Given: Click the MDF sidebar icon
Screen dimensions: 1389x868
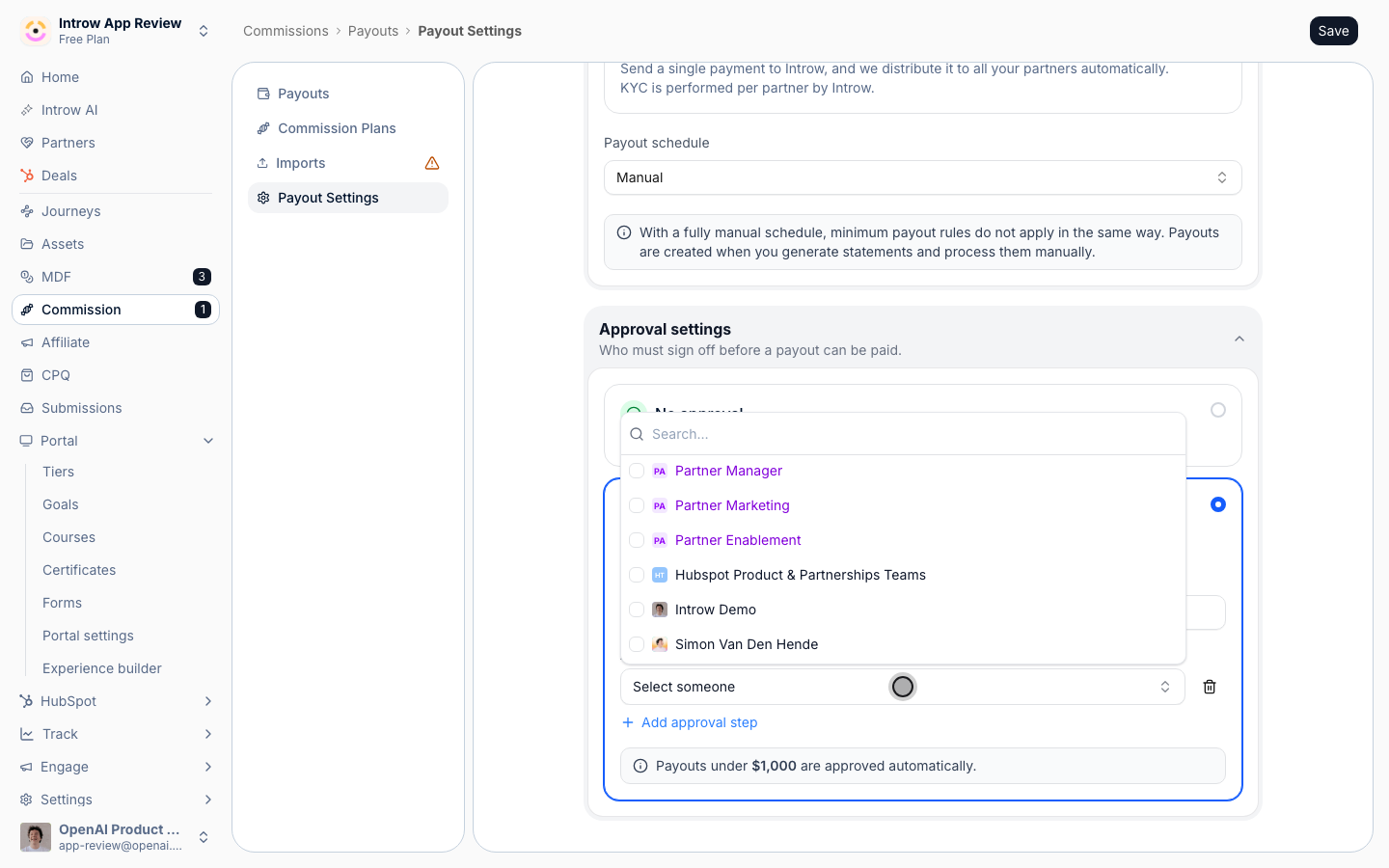Looking at the screenshot, I should coord(27,277).
